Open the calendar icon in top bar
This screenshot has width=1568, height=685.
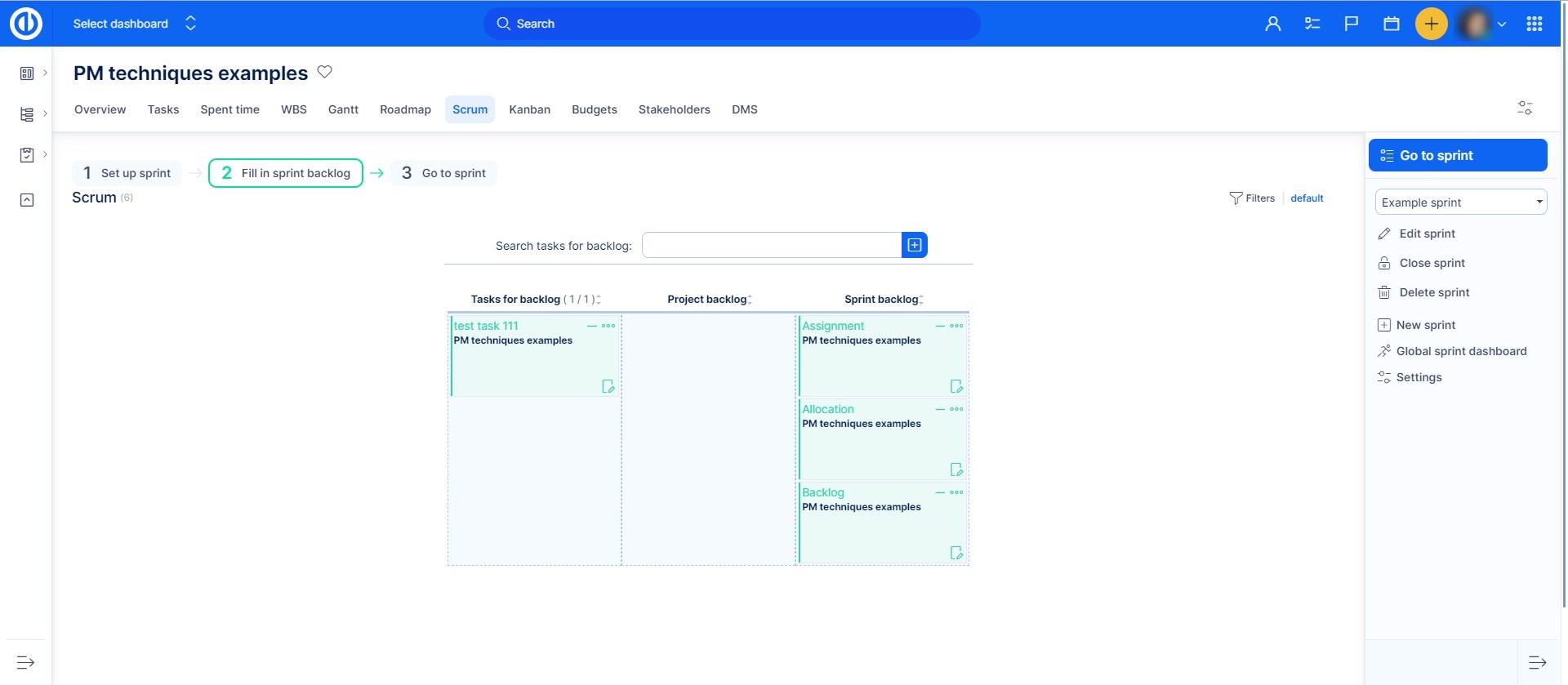pos(1391,24)
